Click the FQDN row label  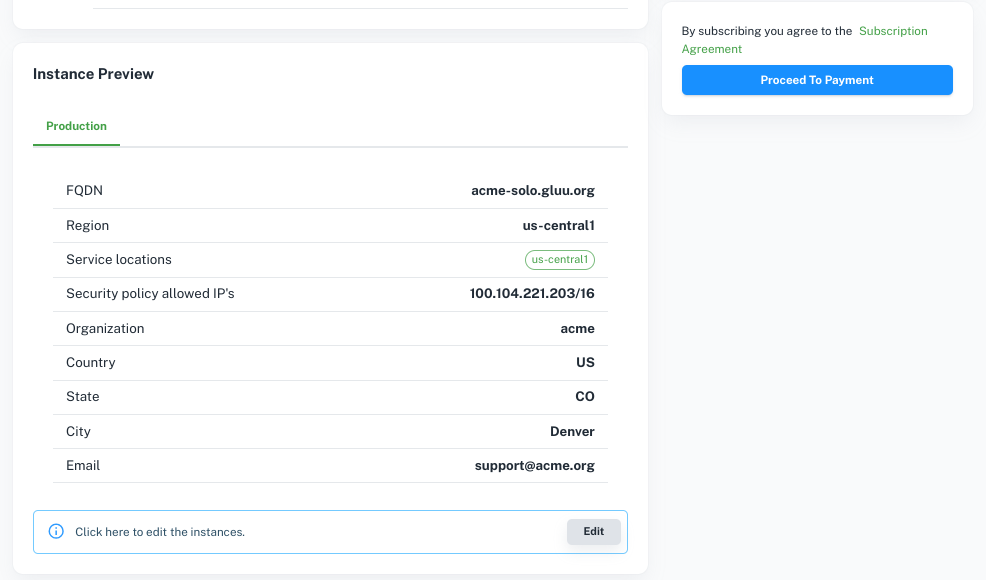84,191
